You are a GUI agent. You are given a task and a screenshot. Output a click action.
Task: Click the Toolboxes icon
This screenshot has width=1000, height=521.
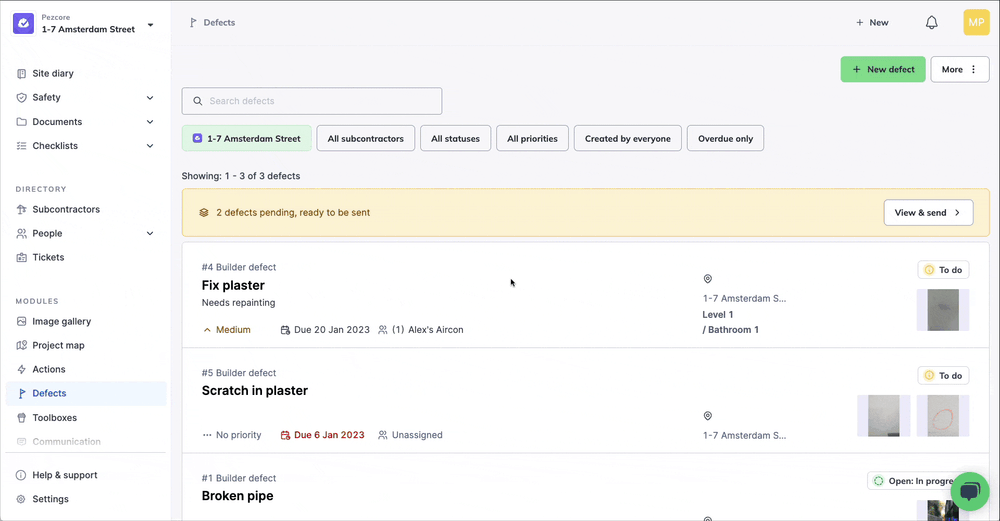[22, 418]
